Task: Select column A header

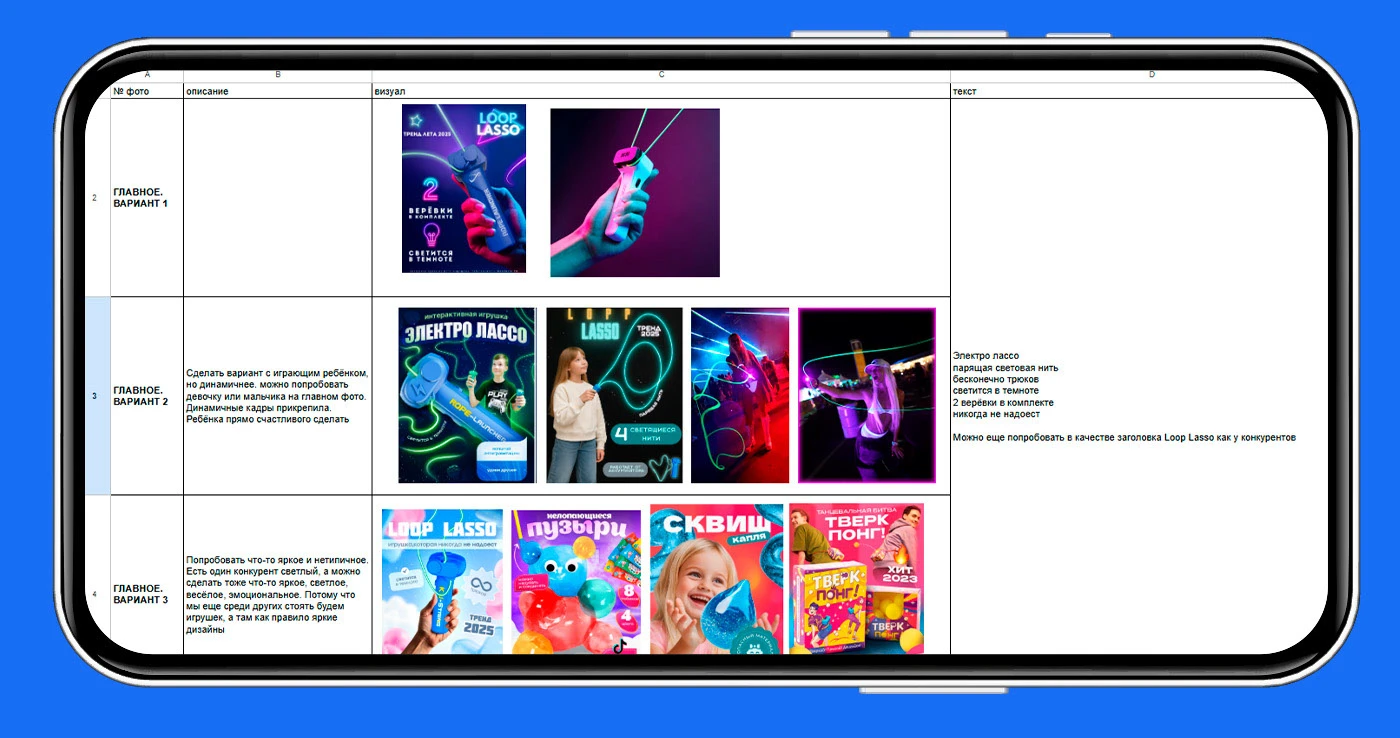Action: [147, 75]
